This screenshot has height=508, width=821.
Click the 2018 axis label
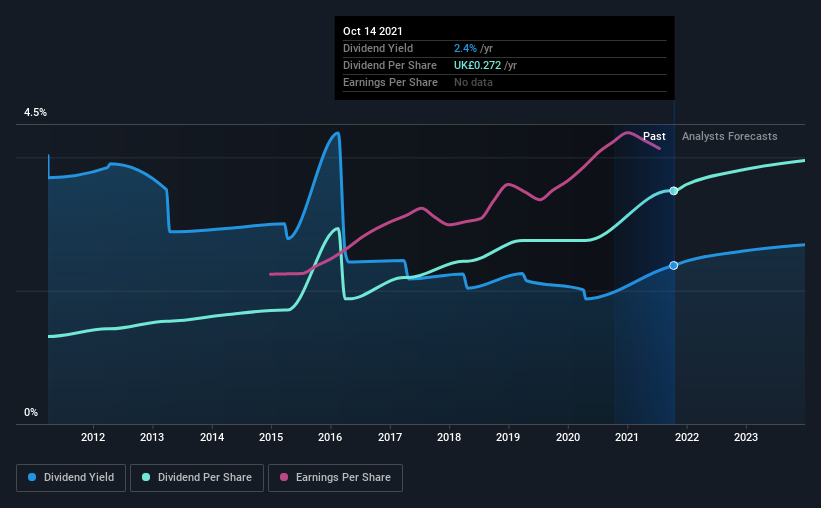pos(449,437)
